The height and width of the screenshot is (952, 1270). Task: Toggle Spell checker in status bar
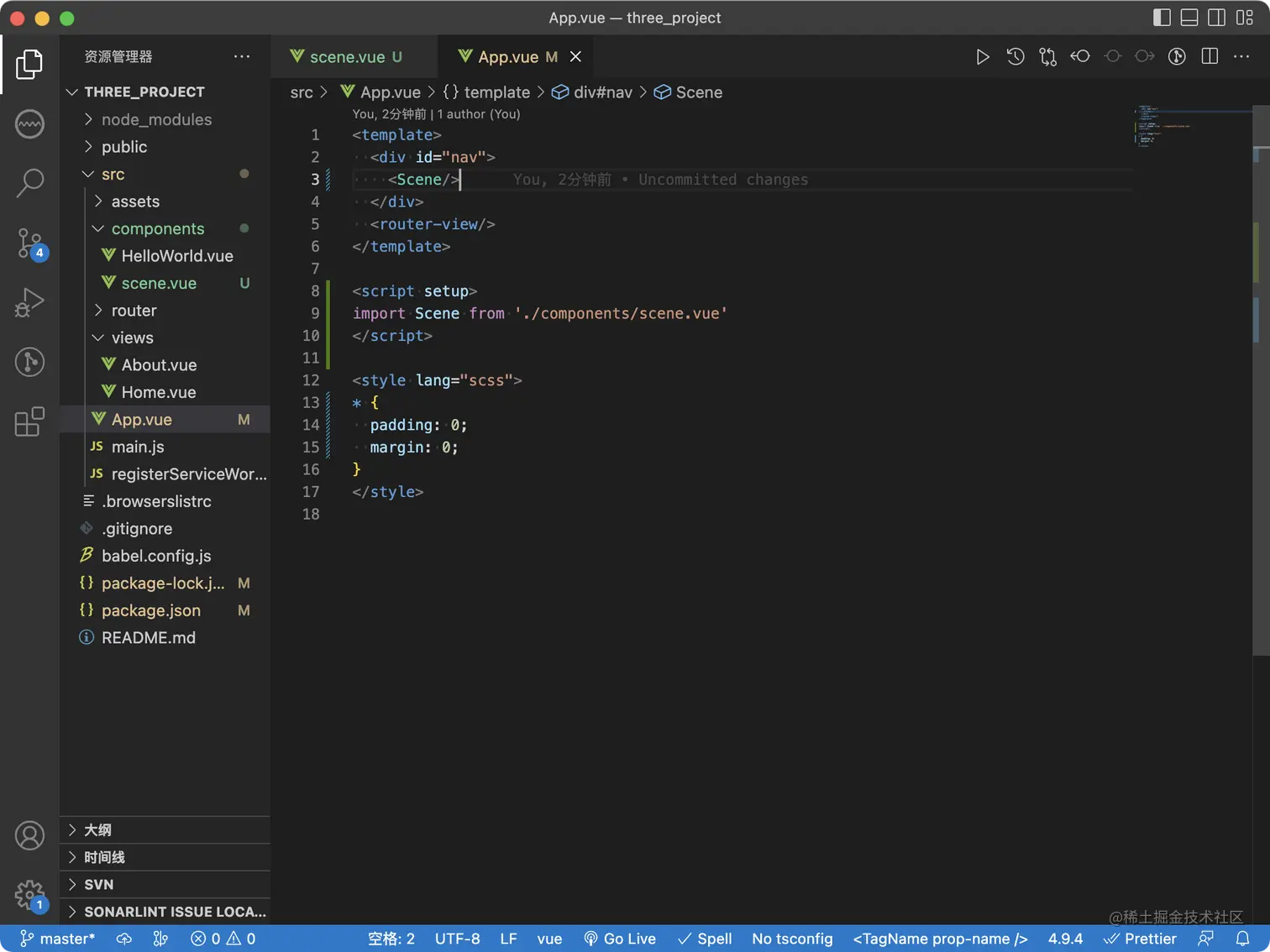[x=705, y=939]
